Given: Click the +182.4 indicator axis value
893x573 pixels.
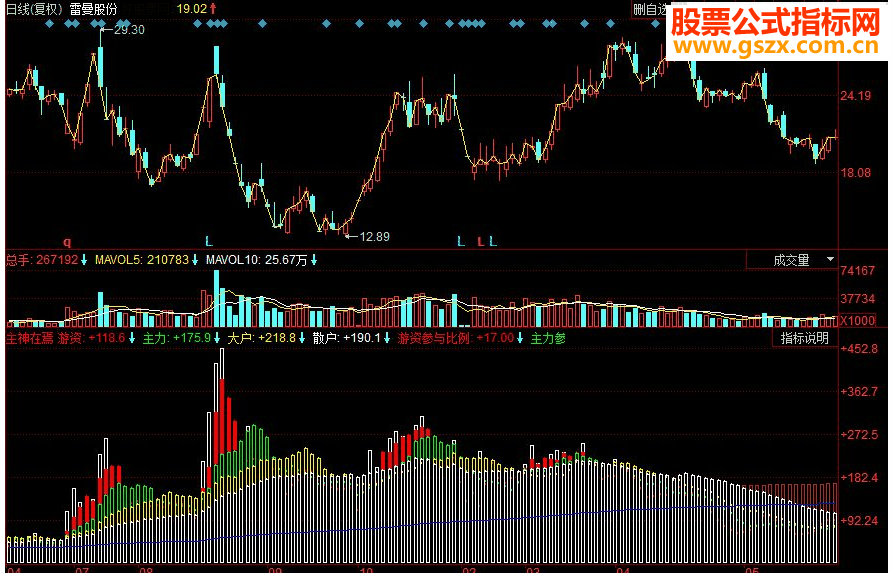Looking at the screenshot, I should [859, 478].
